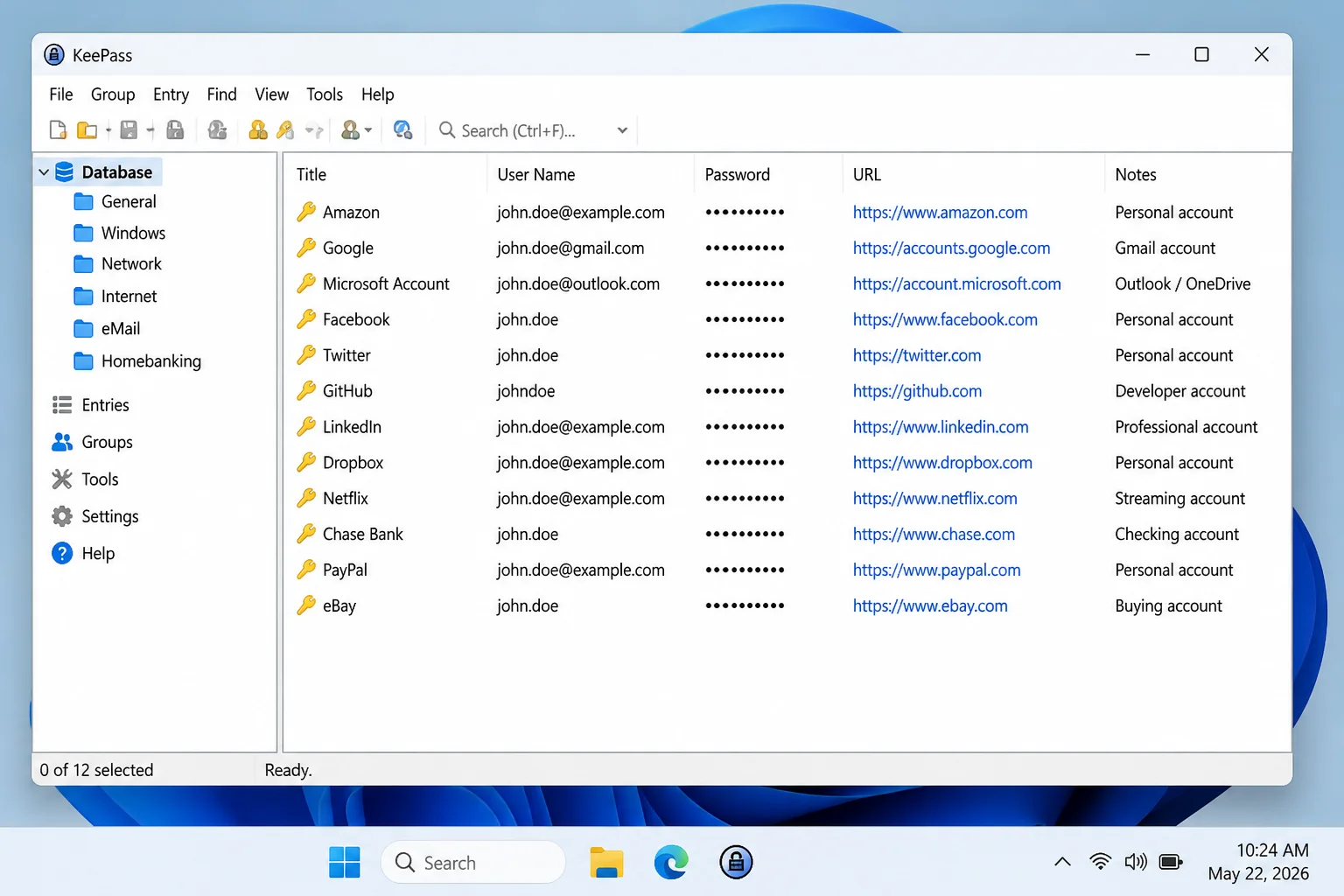This screenshot has width=1344, height=896.
Task: Click the Open database folder icon
Action: [x=87, y=130]
